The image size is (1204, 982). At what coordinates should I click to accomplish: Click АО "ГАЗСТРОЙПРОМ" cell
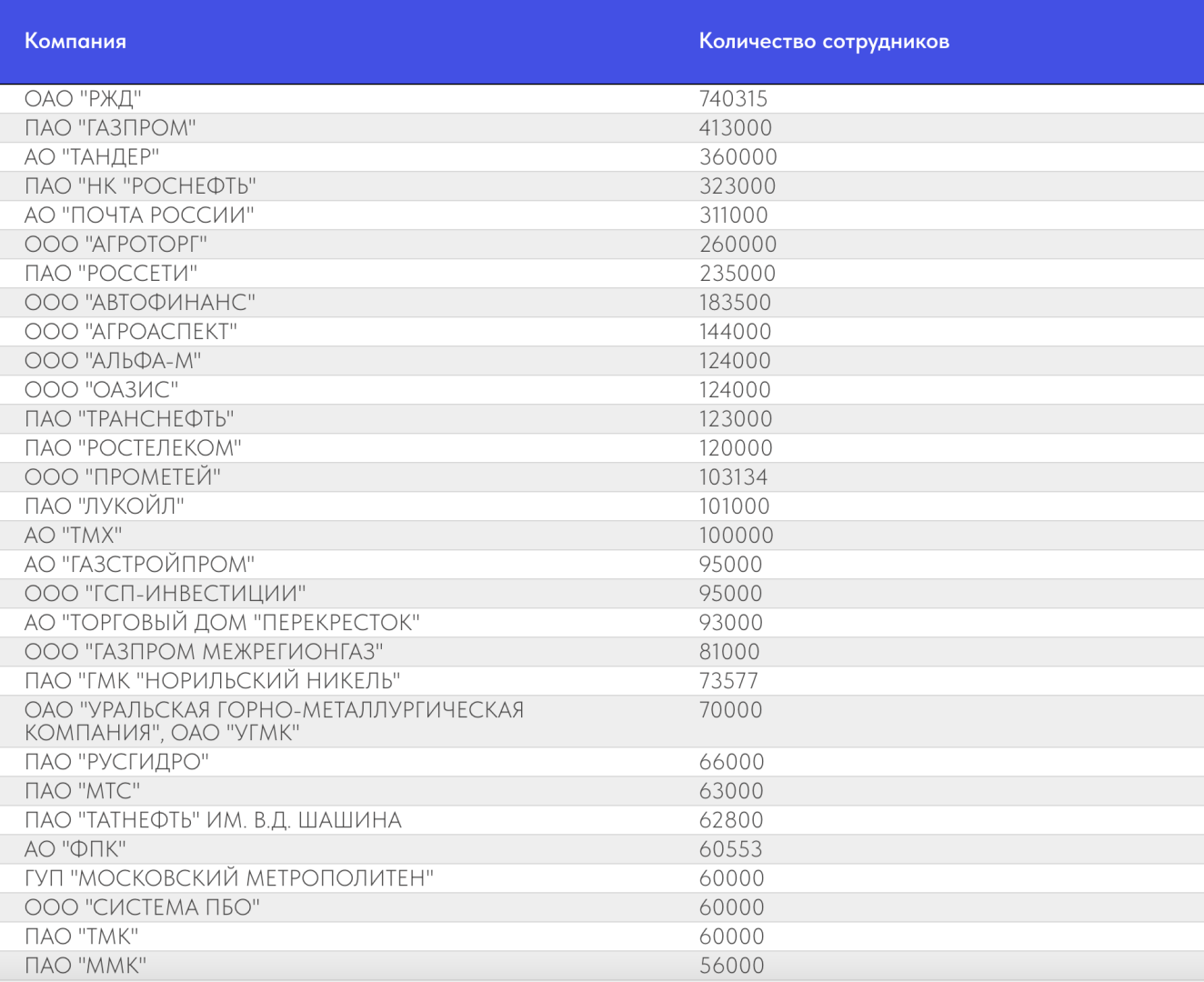[139, 564]
